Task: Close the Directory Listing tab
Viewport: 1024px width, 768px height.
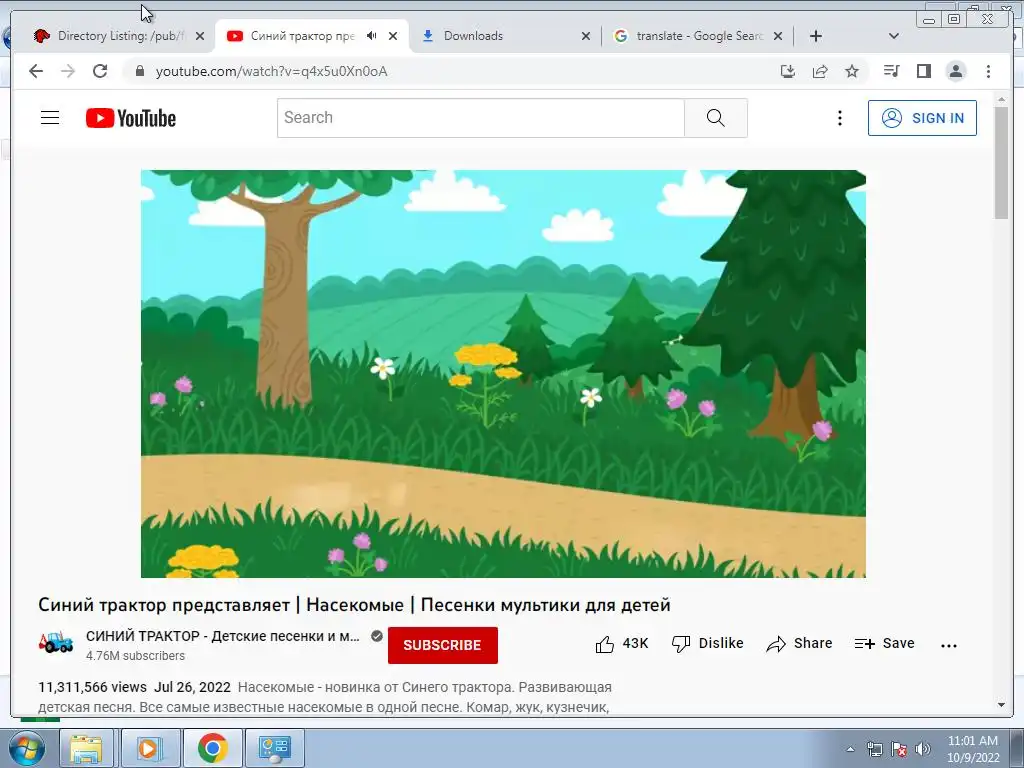Action: 200,36
